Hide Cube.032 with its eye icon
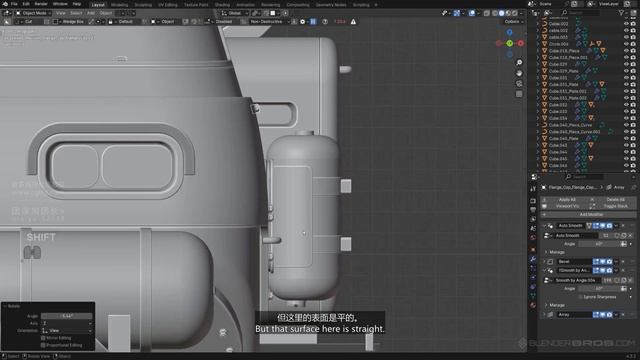This screenshot has width=640, height=360. tap(627, 104)
